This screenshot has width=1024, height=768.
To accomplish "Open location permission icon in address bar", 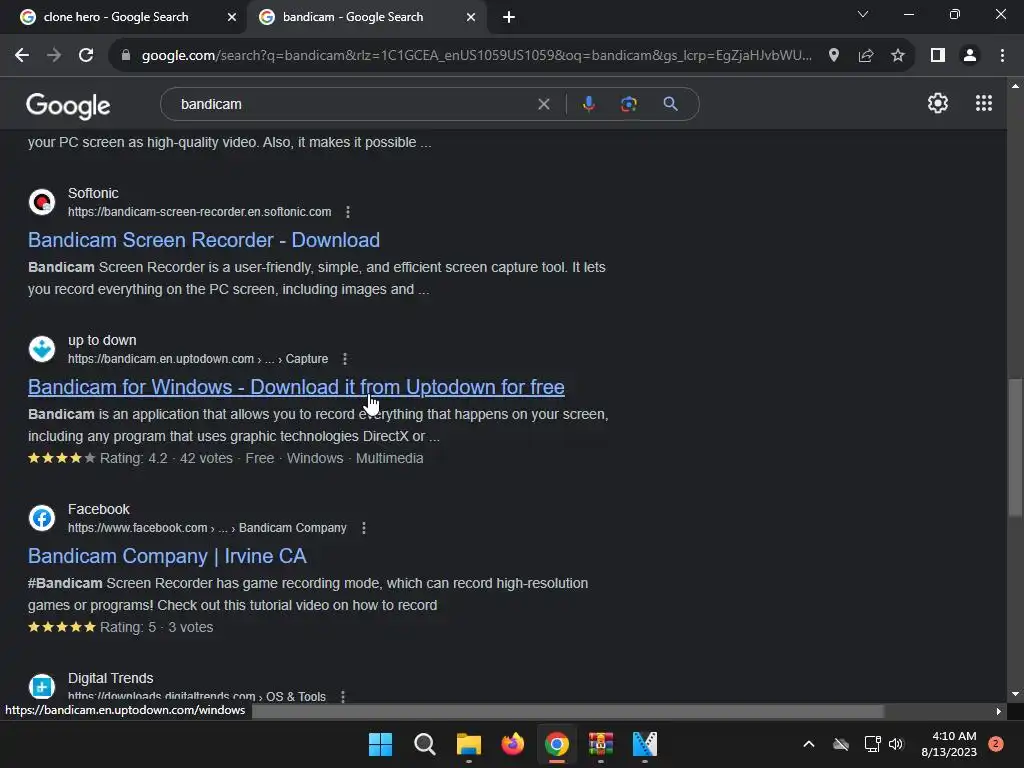I will [833, 56].
